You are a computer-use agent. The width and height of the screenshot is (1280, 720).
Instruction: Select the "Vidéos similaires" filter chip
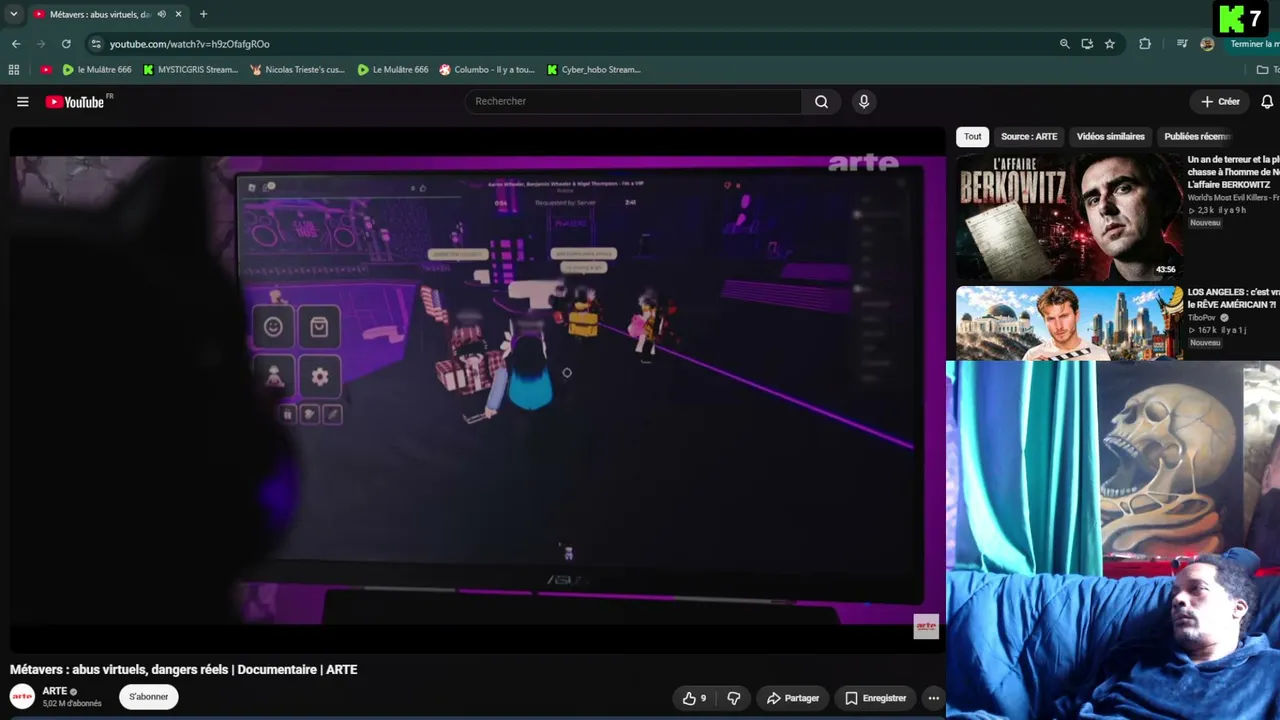[1110, 136]
